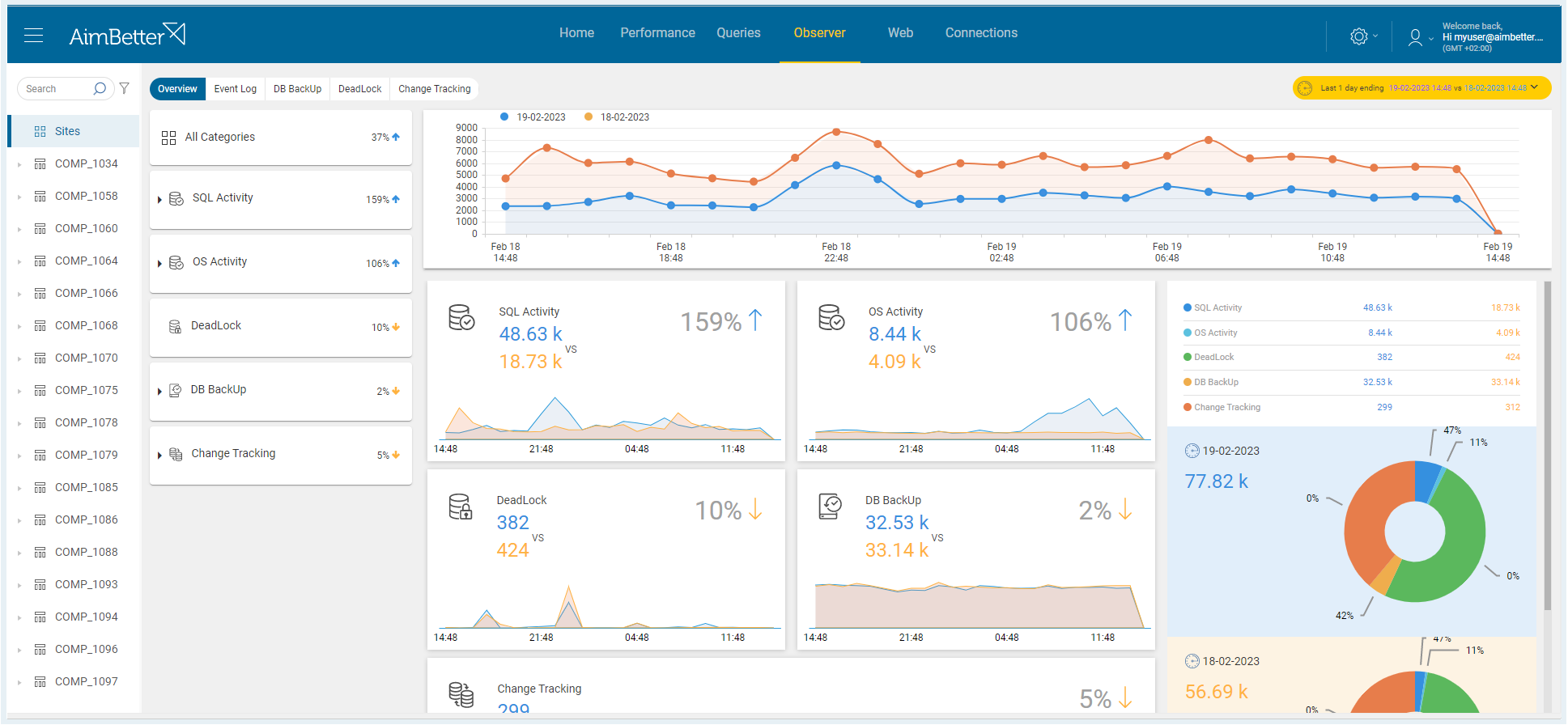Image resolution: width=1568 pixels, height=725 pixels.
Task: Open the All Categories card
Action: (x=281, y=138)
